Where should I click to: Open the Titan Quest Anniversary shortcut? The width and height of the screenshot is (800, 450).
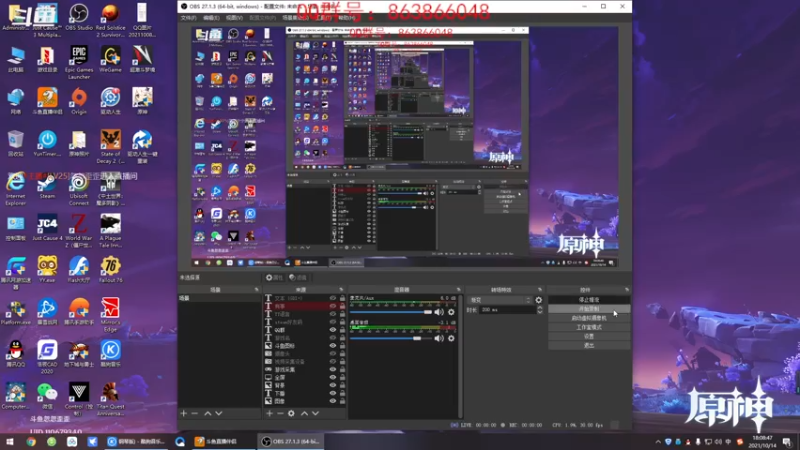[x=110, y=399]
